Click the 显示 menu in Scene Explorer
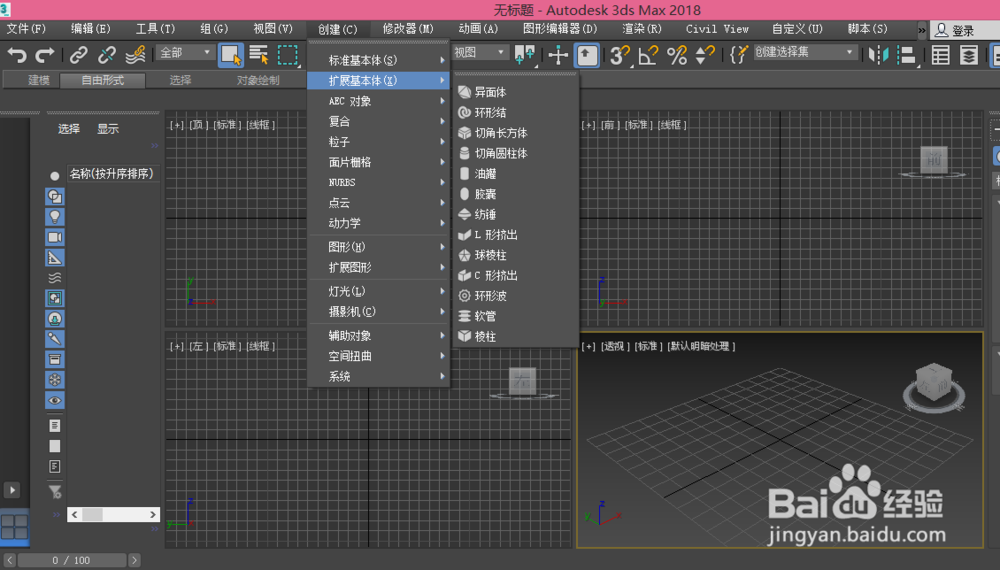1000x570 pixels. [x=108, y=129]
